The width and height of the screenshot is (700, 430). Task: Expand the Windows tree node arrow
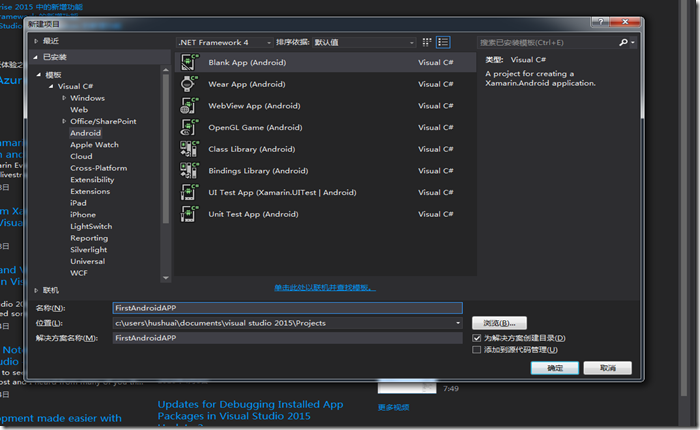pos(64,98)
